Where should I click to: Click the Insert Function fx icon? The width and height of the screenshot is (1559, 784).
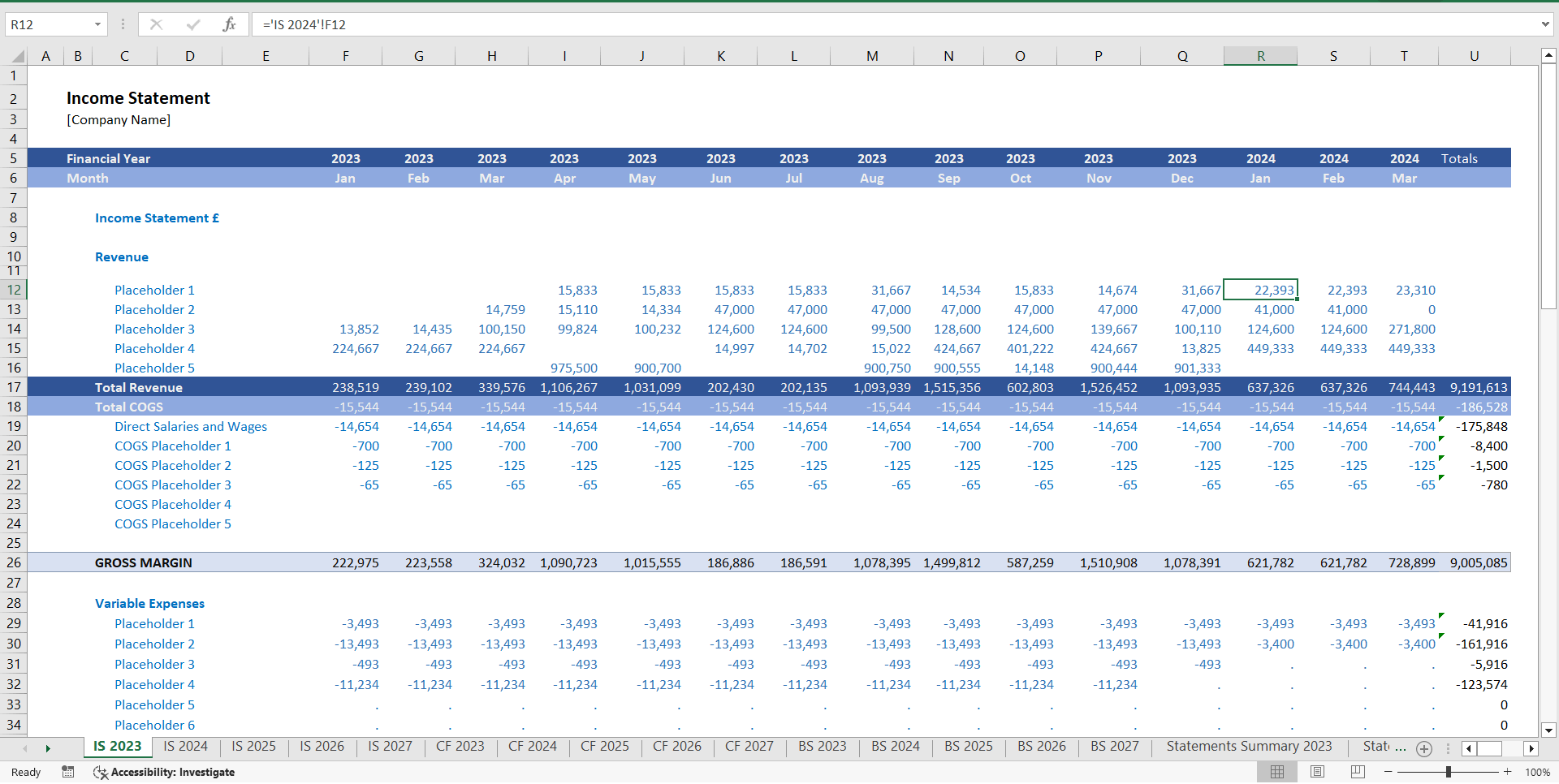pyautogui.click(x=229, y=24)
